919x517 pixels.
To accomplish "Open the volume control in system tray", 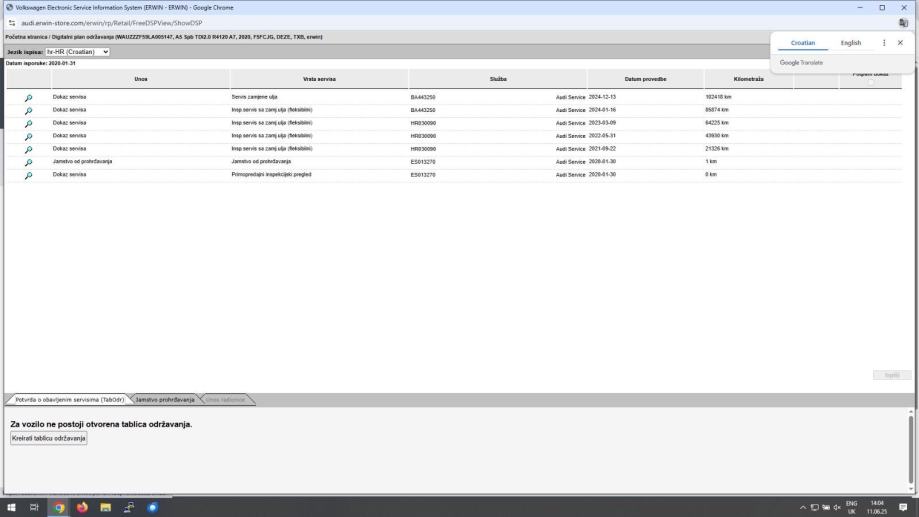I will click(x=837, y=508).
